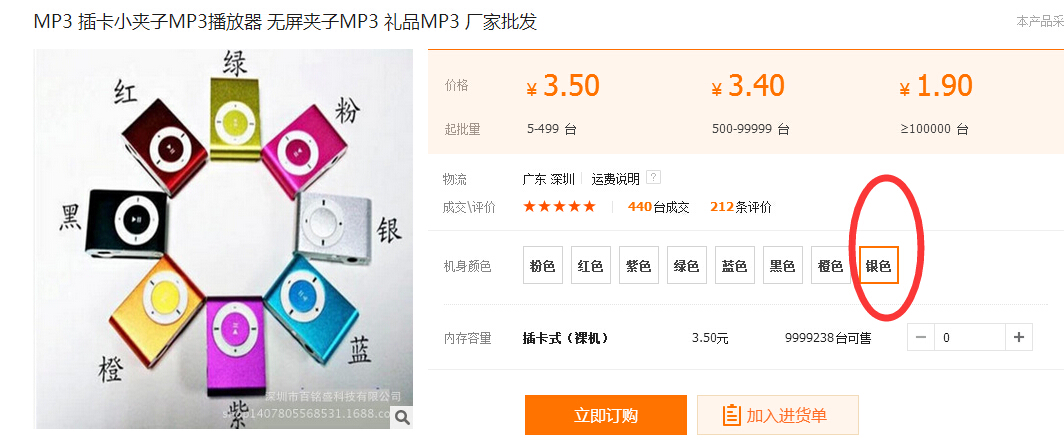The width and height of the screenshot is (1064, 444).
Task: Click the plus quantity button
Action: point(1019,337)
